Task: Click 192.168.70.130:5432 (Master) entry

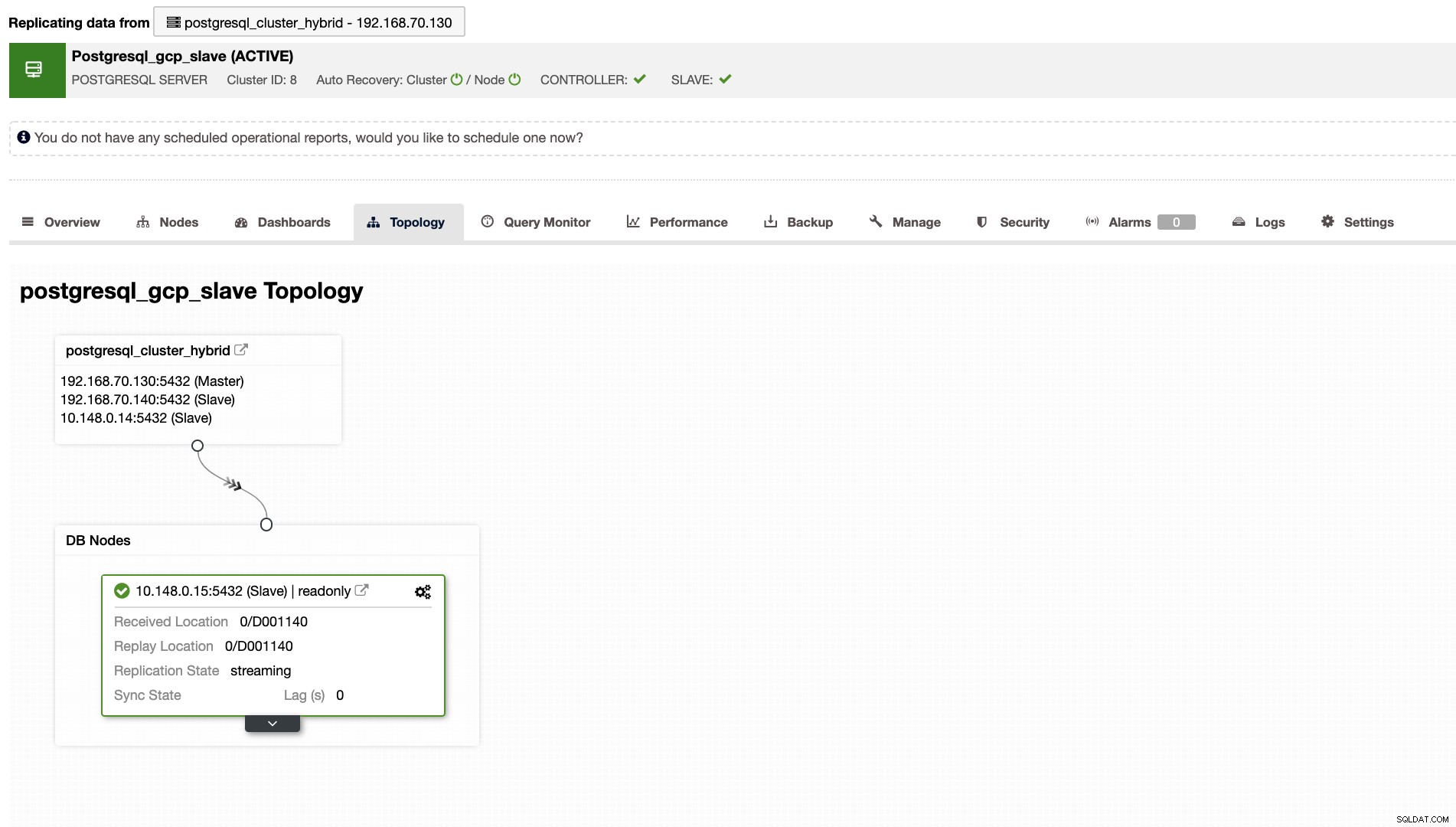Action: coord(152,381)
